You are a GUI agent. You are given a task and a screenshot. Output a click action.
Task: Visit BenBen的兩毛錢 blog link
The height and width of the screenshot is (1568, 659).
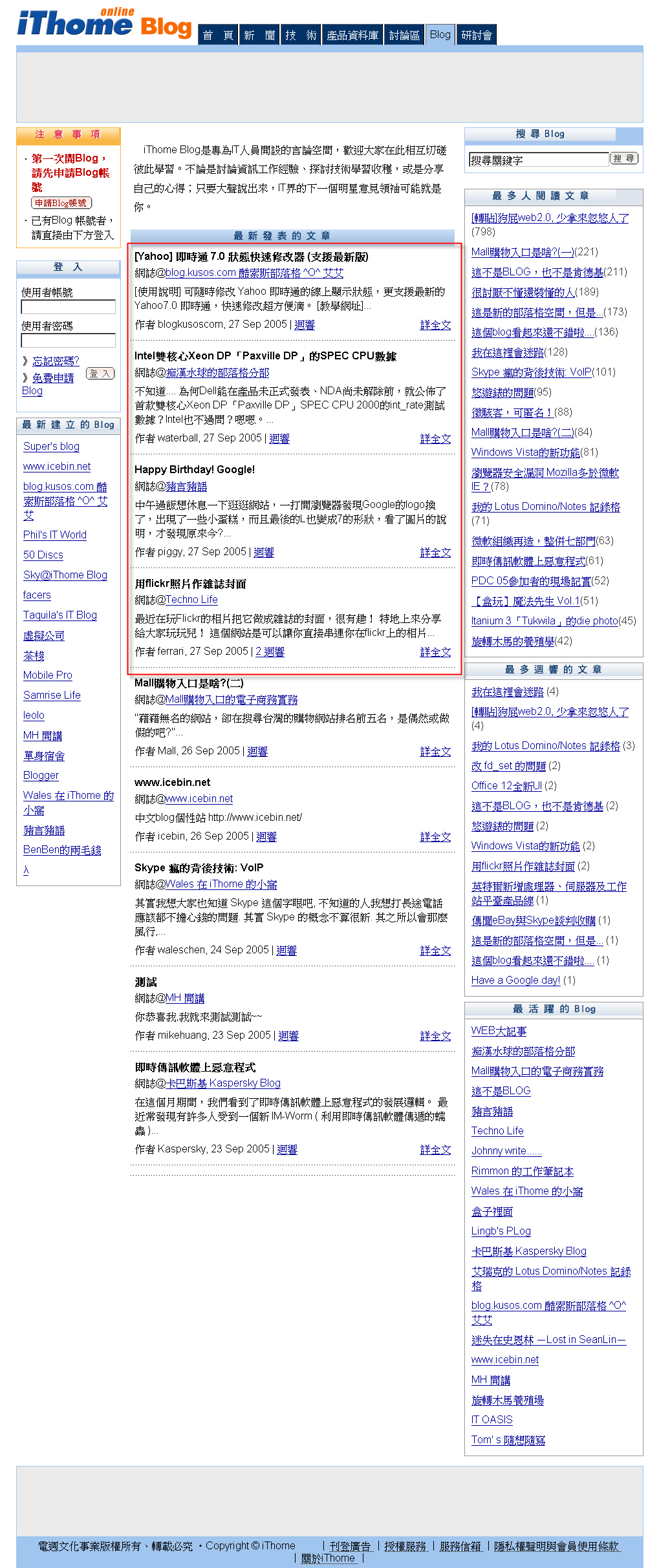[x=62, y=850]
